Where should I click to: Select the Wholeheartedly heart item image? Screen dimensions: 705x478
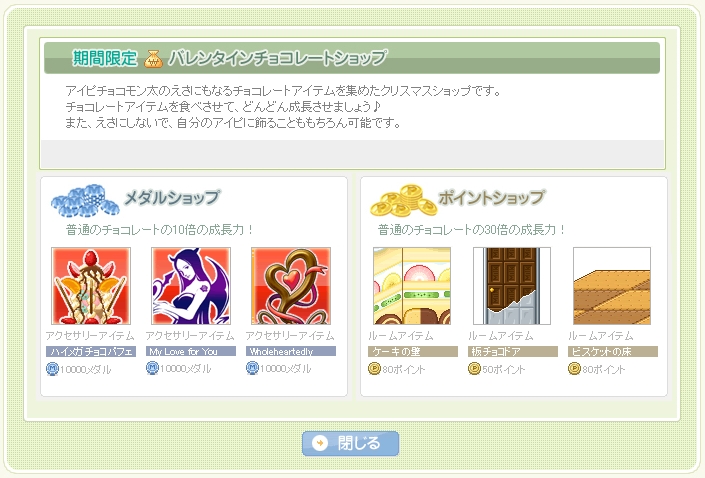(x=291, y=286)
